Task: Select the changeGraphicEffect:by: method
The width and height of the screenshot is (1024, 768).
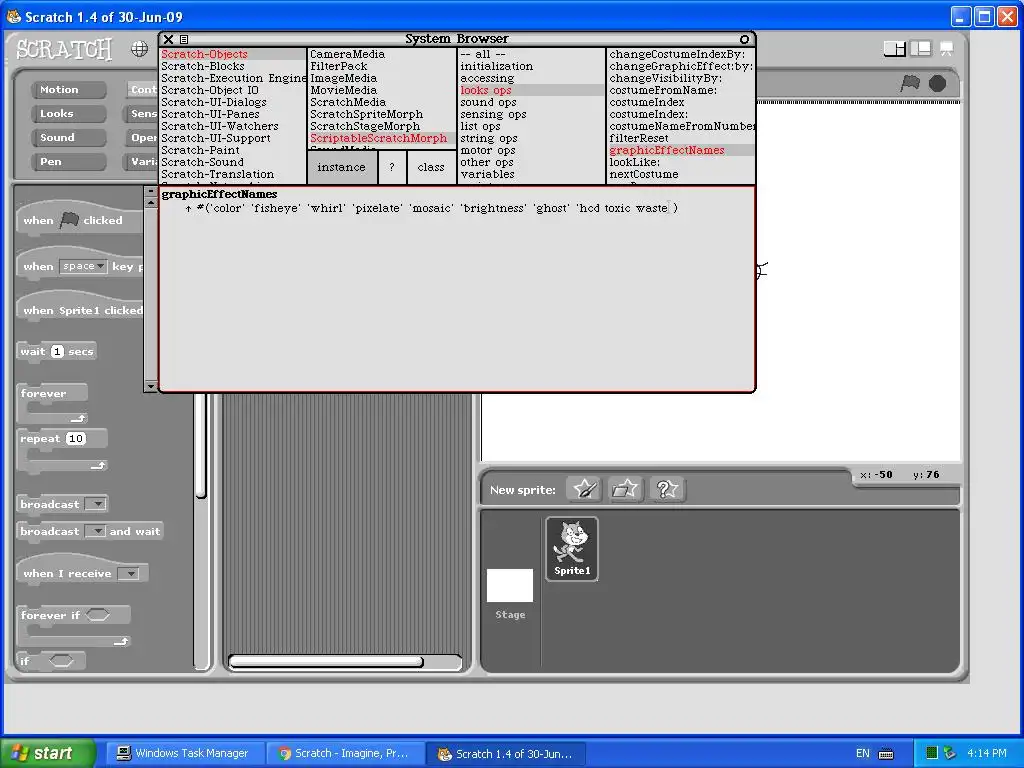Action: [681, 66]
